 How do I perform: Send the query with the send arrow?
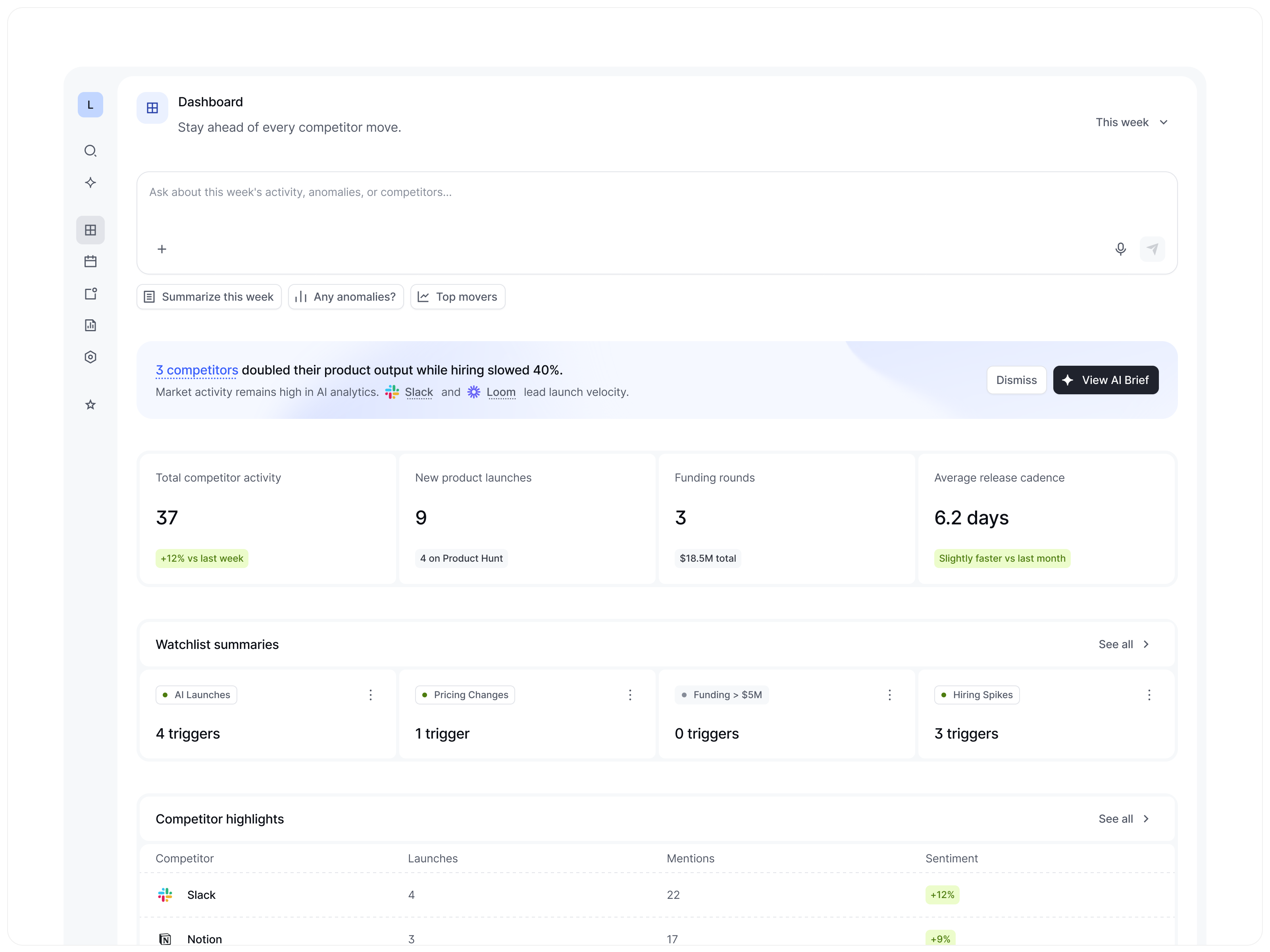[x=1153, y=249]
